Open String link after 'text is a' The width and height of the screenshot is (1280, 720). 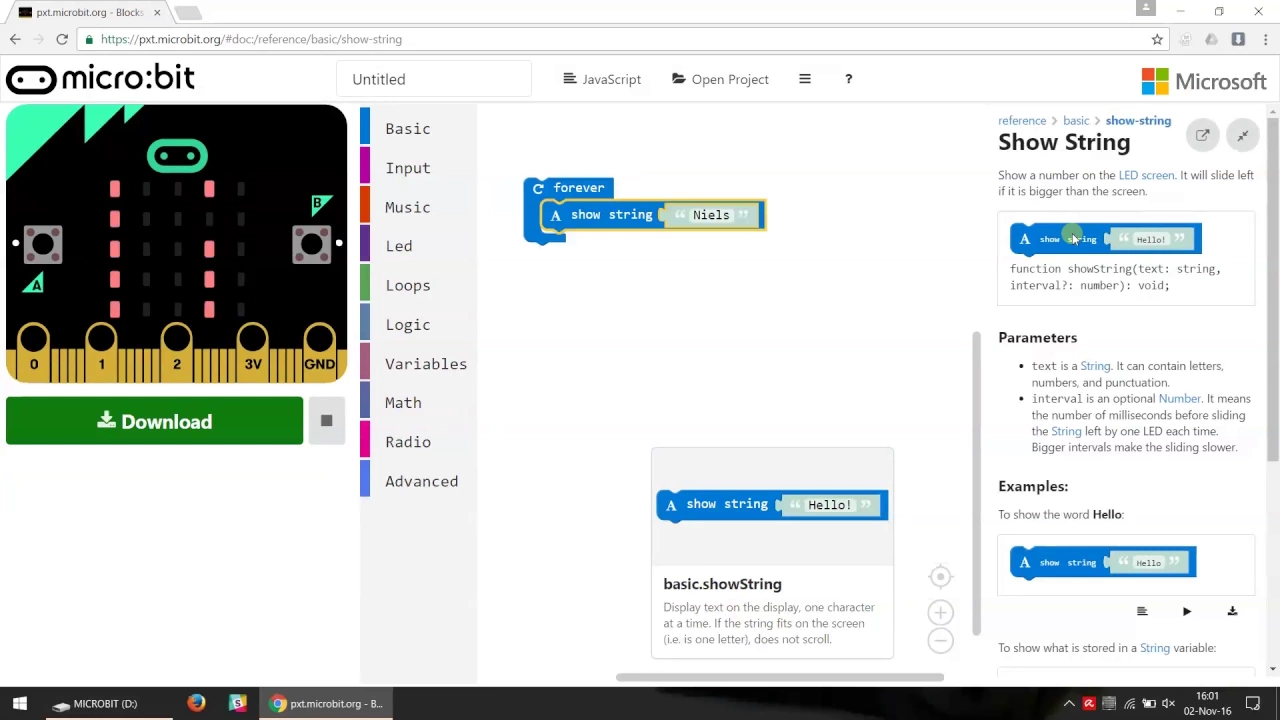1095,366
